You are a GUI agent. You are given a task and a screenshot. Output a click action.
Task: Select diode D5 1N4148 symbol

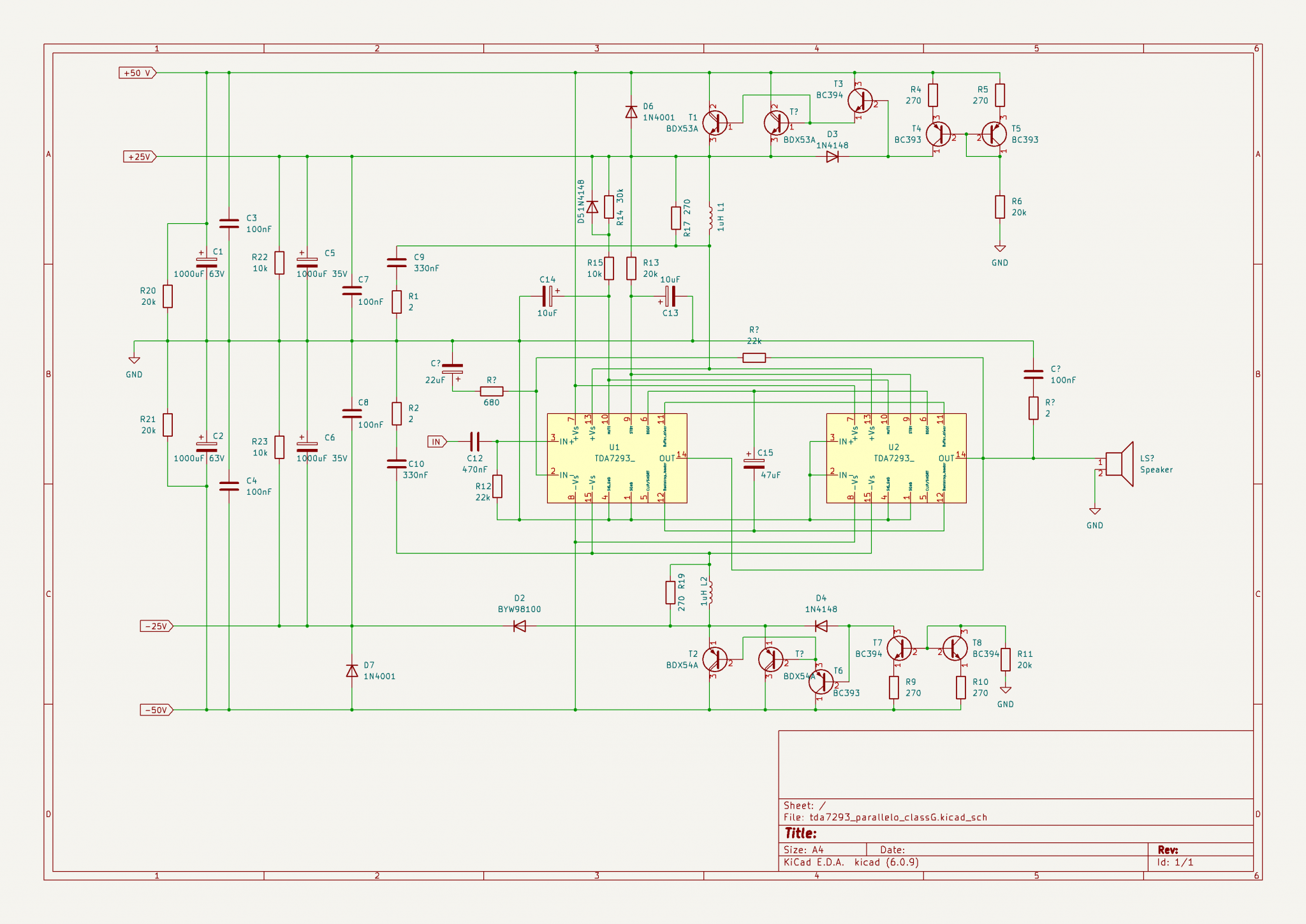[592, 207]
